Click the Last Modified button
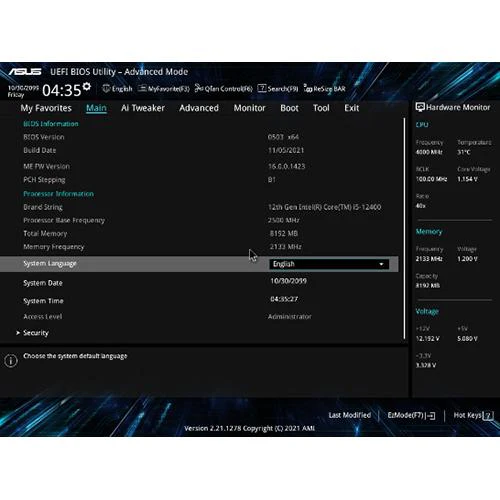The height and width of the screenshot is (500, 500). 350,415
